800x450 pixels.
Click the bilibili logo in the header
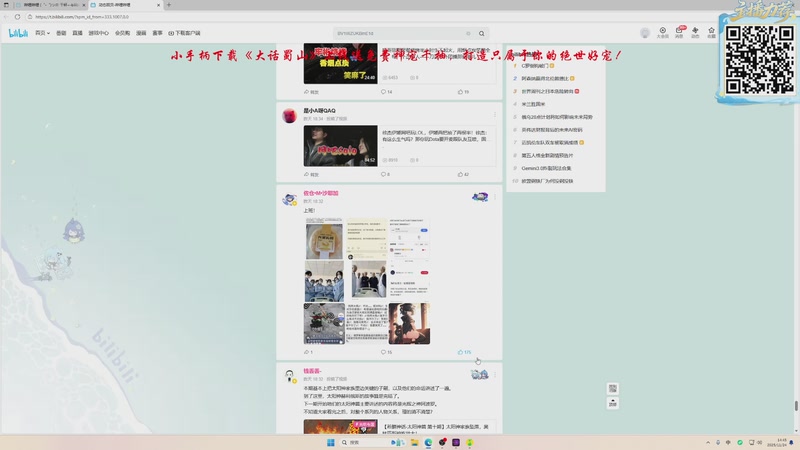(18, 33)
